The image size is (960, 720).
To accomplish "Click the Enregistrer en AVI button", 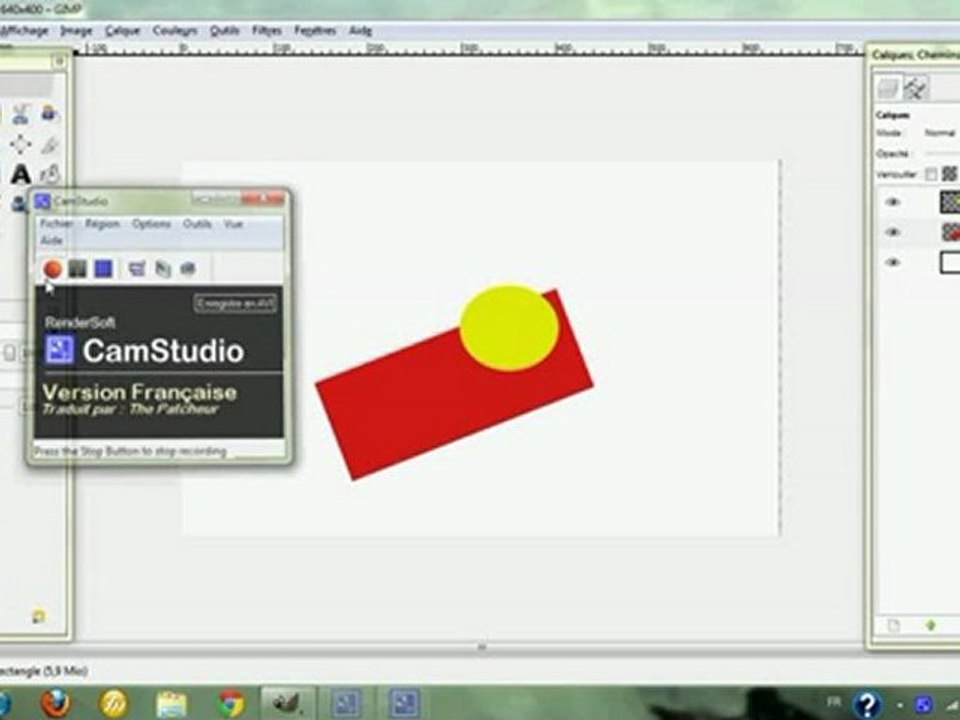I will [x=235, y=304].
